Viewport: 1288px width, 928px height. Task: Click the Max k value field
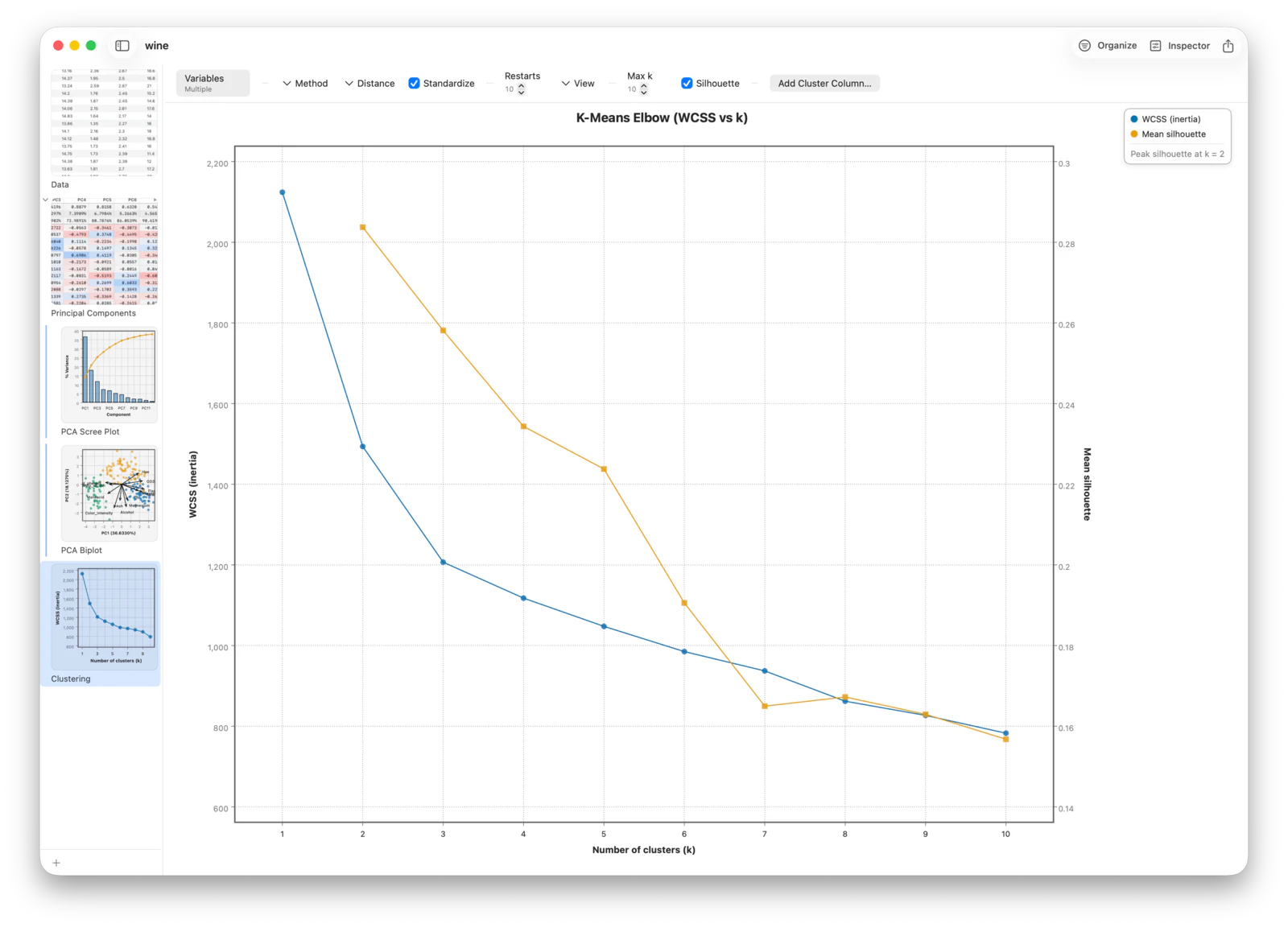pos(632,89)
